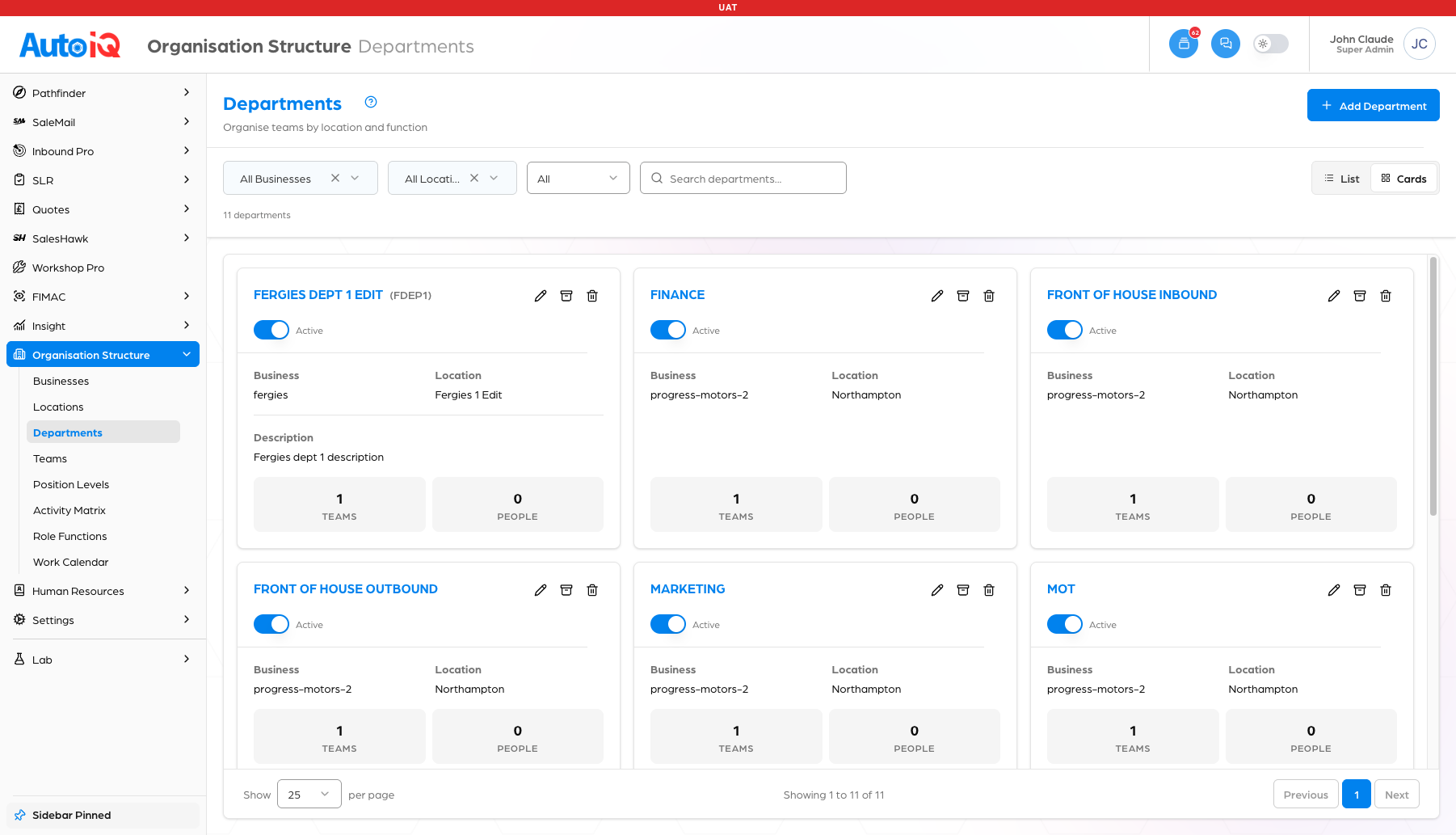Toggle Active switch on FERGIES DEPT 1 EDIT
1456x835 pixels.
point(271,330)
